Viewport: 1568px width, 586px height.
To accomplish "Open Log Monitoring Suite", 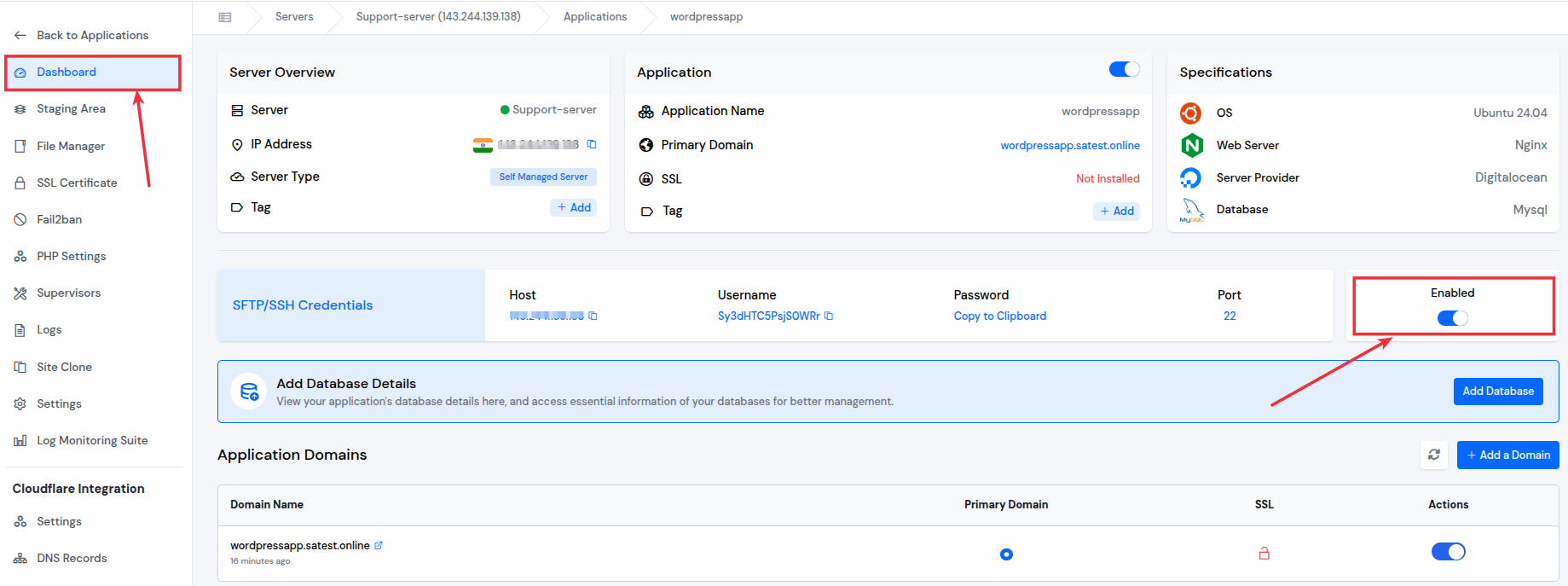I will point(92,440).
